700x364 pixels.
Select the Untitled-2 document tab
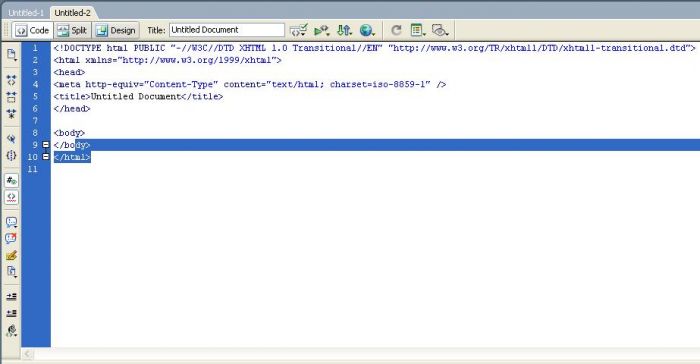click(x=73, y=13)
